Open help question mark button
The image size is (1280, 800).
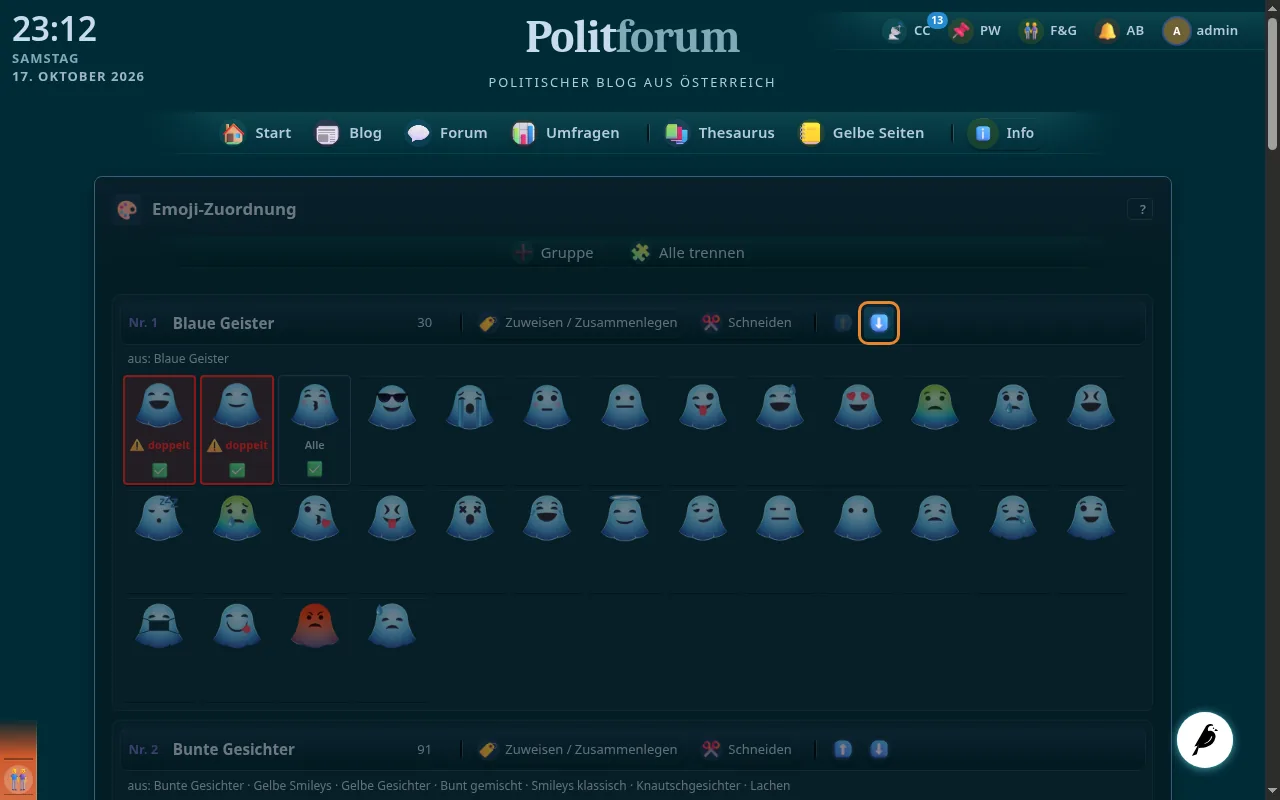1140,209
